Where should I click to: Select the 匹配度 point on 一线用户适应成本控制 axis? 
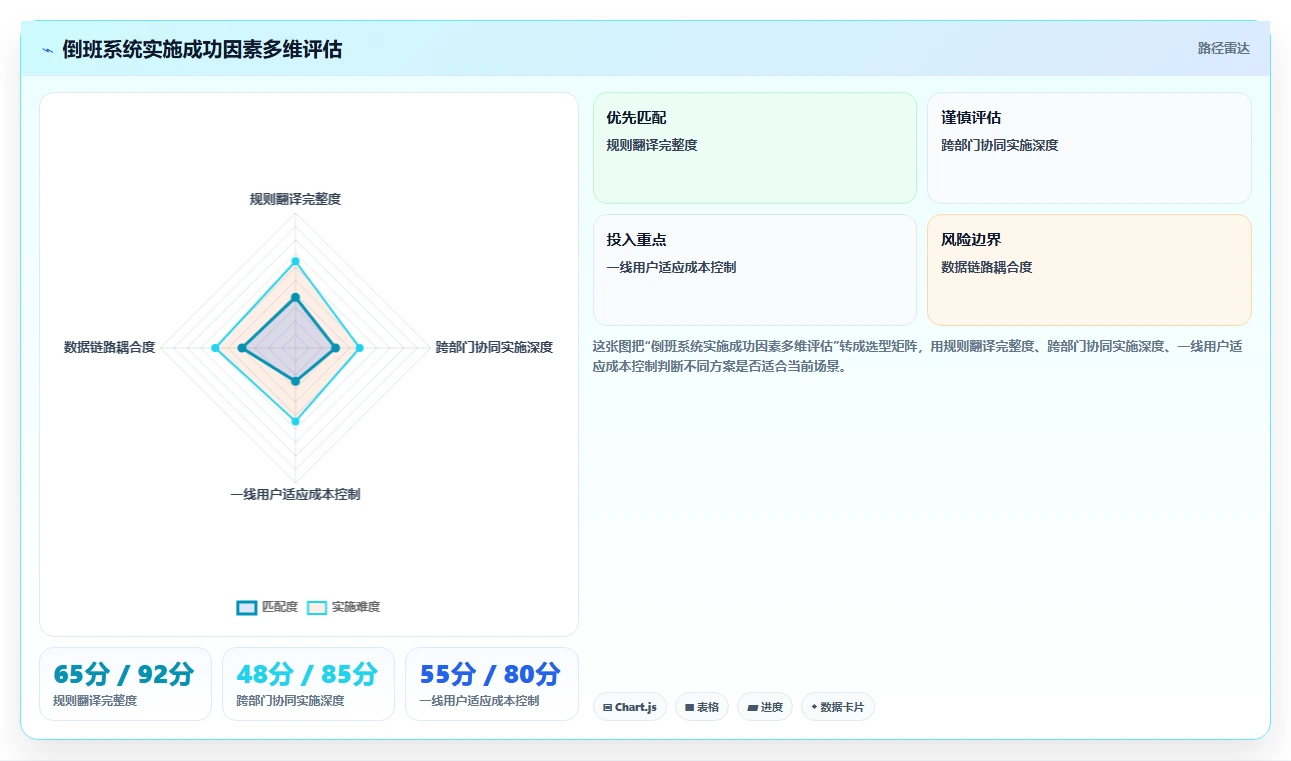295,381
